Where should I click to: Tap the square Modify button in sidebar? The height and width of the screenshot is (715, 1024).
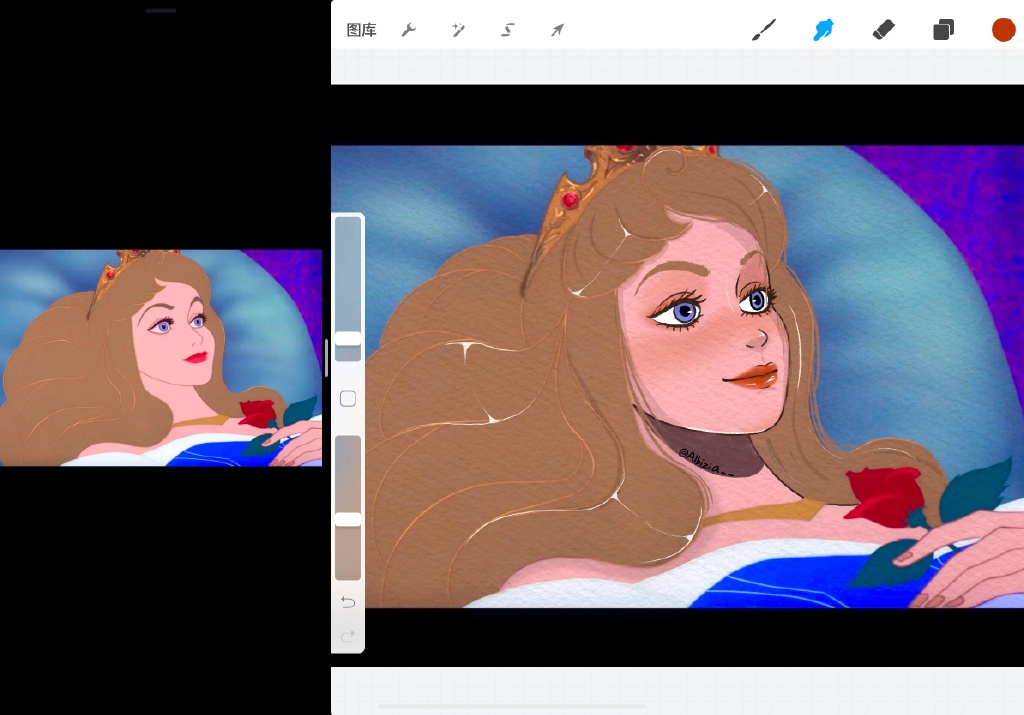point(348,399)
